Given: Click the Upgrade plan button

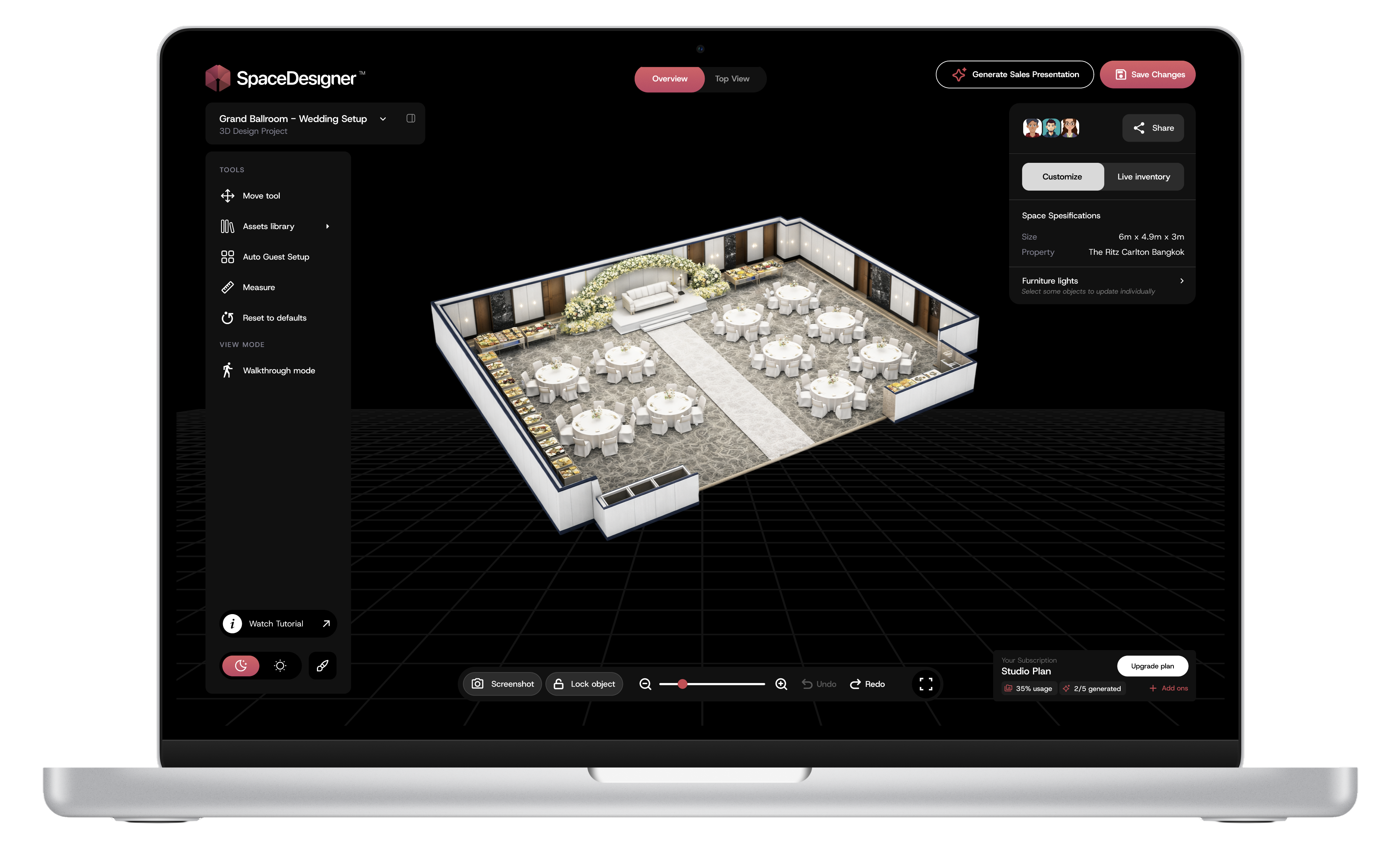Looking at the screenshot, I should (x=1152, y=666).
